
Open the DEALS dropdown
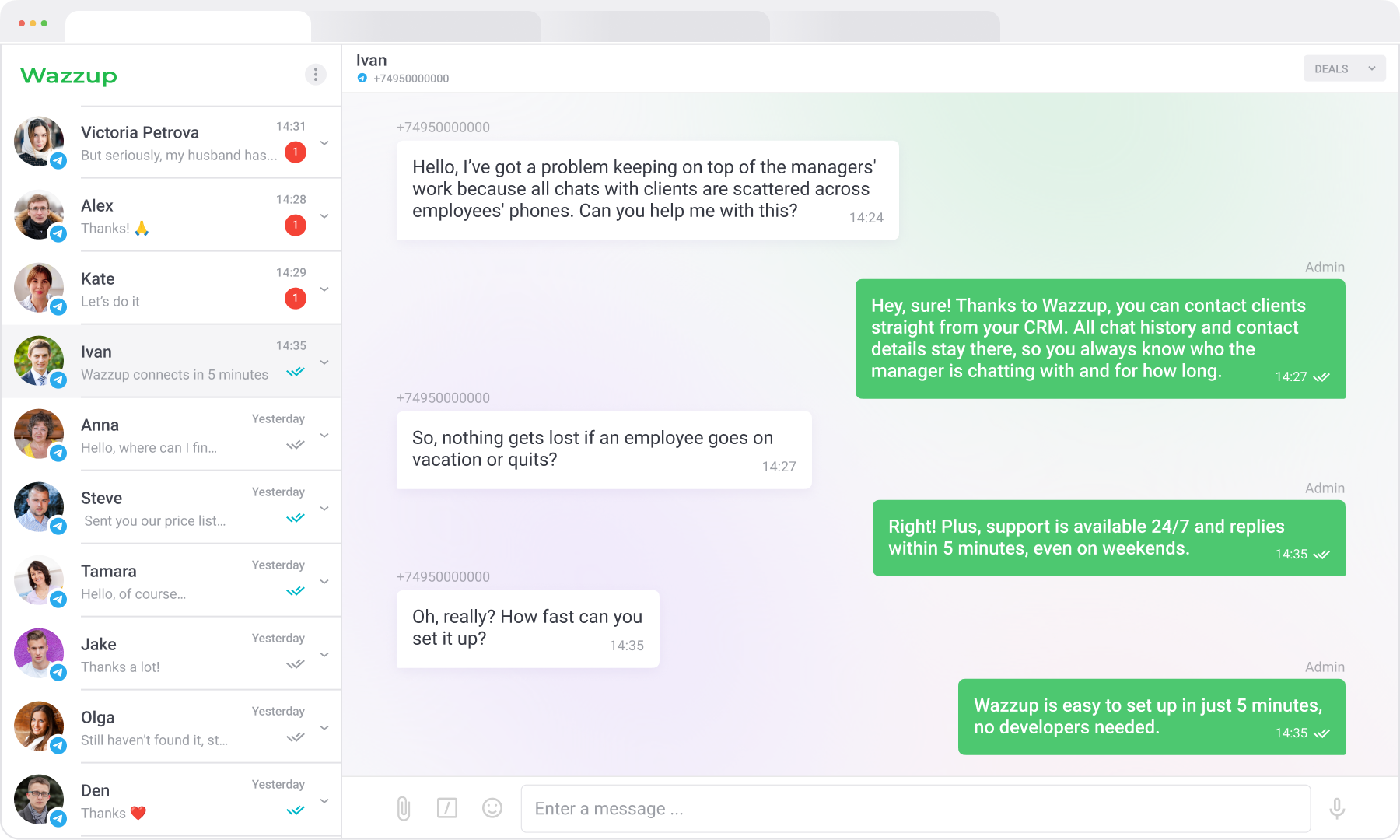(x=1344, y=68)
